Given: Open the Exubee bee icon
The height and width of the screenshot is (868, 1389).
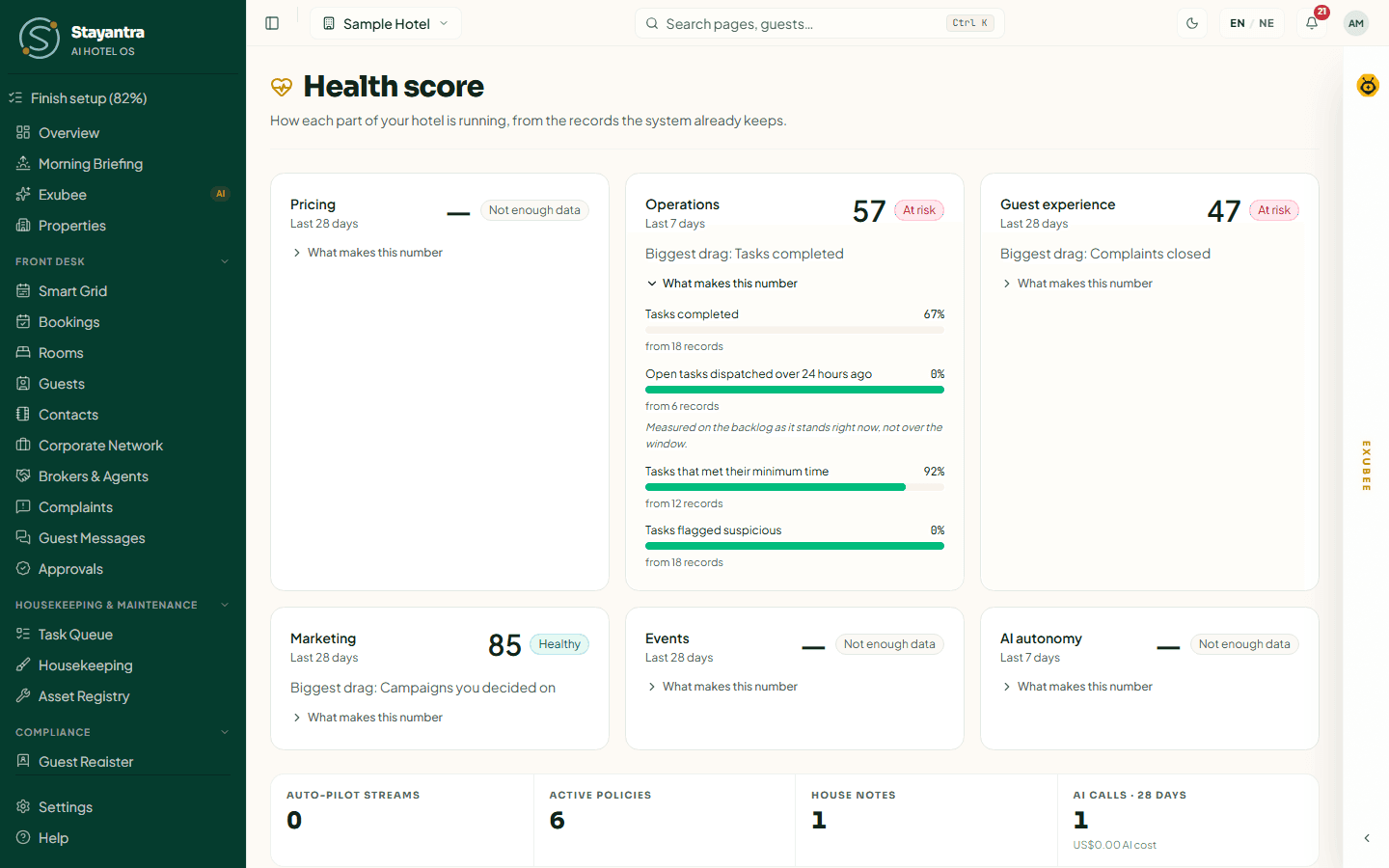Looking at the screenshot, I should click(1368, 86).
